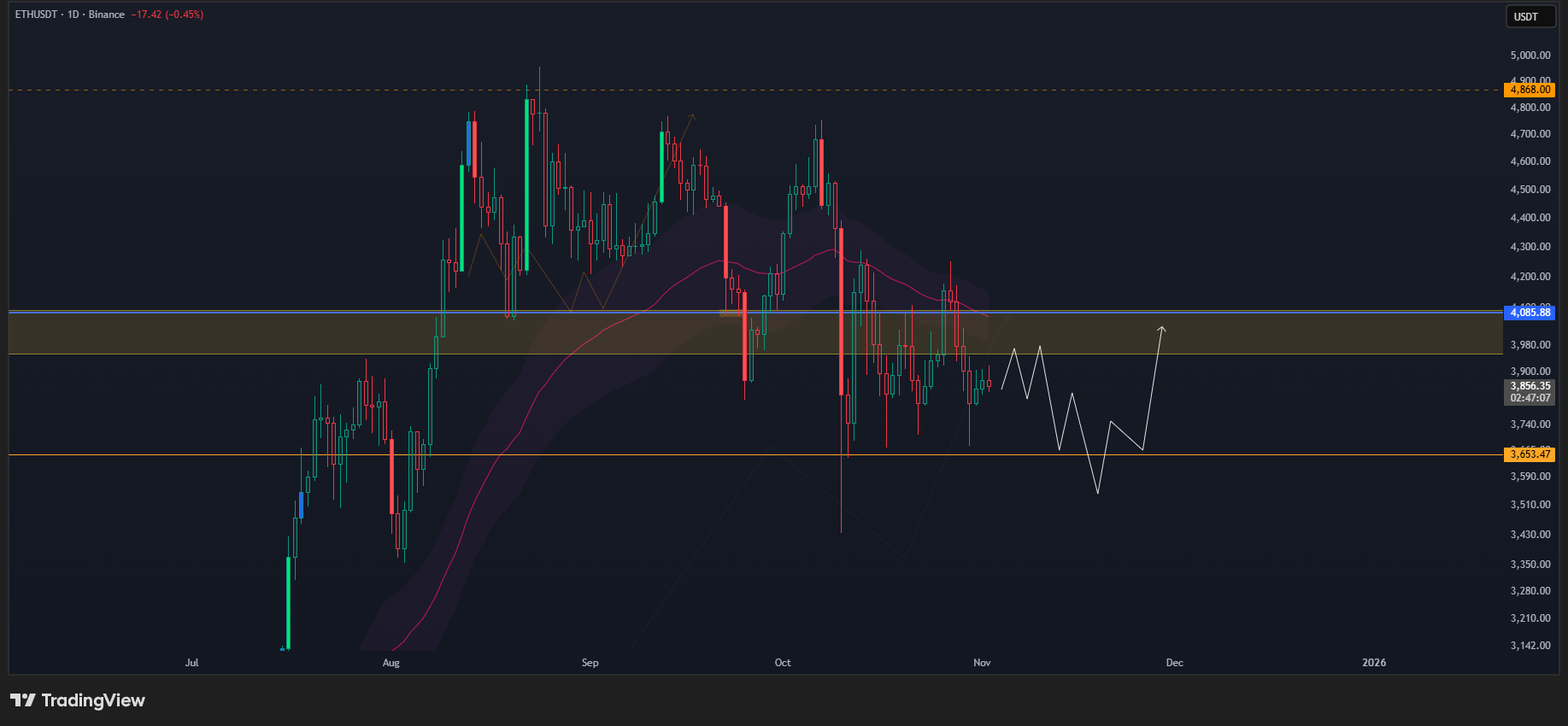Click the Dec label on time axis
1568x726 pixels.
point(1174,663)
